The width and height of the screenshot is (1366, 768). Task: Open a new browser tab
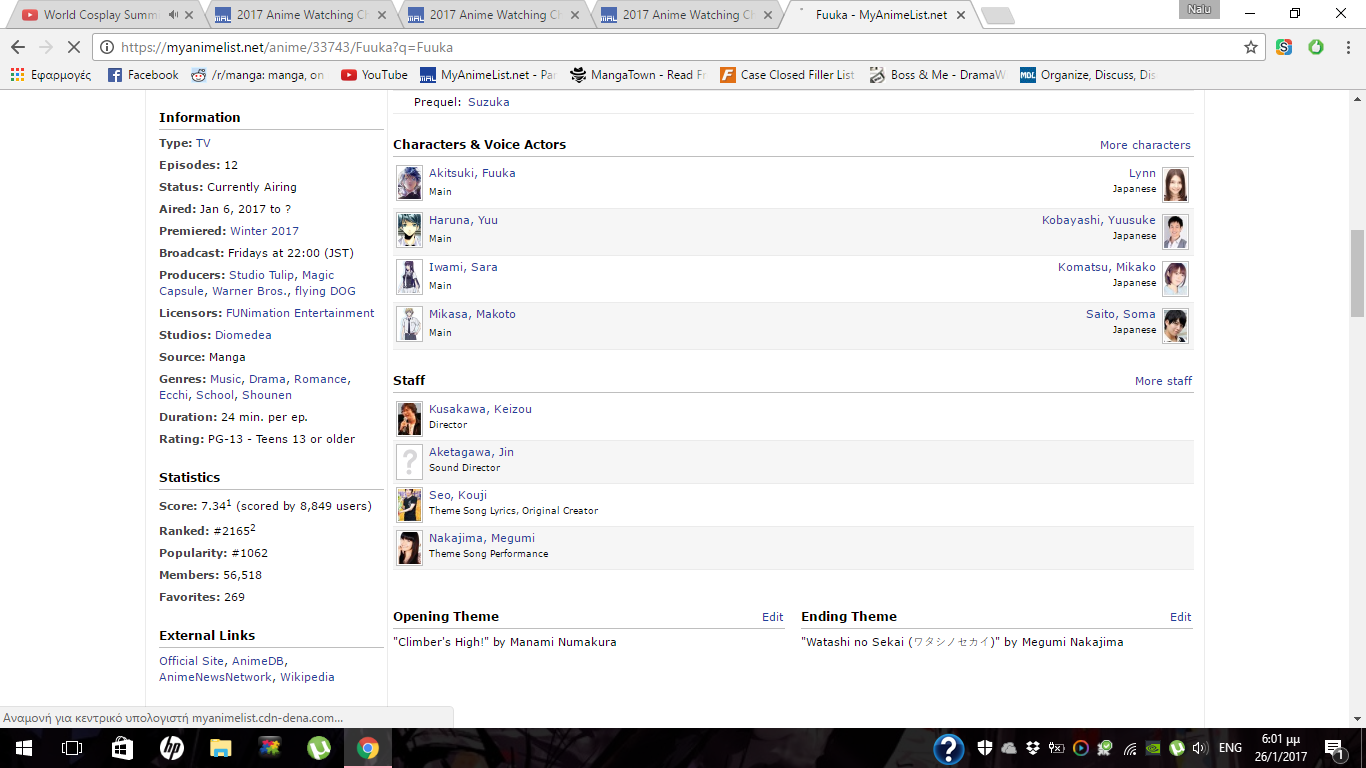point(997,15)
